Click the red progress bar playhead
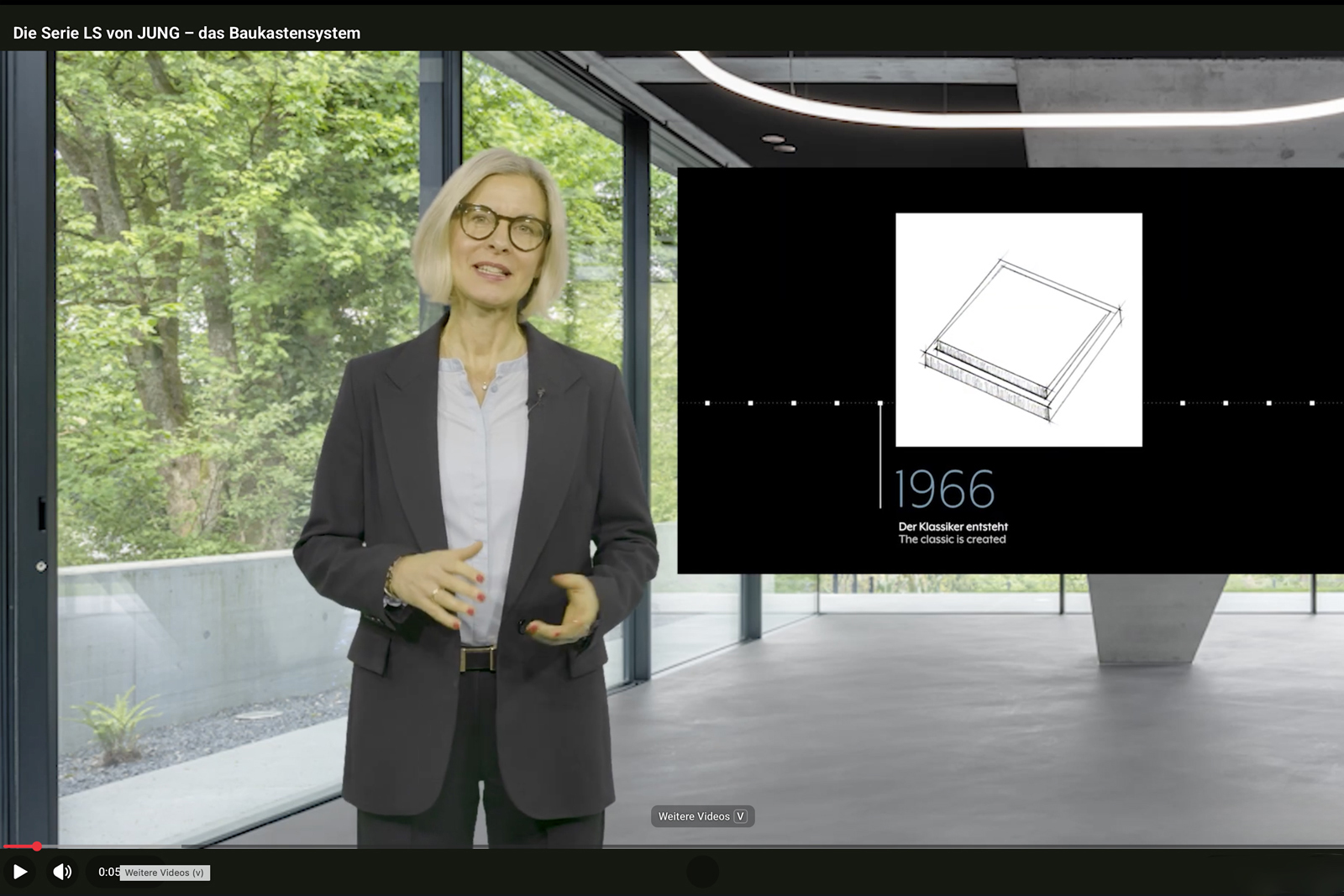The width and height of the screenshot is (1344, 896). (37, 846)
